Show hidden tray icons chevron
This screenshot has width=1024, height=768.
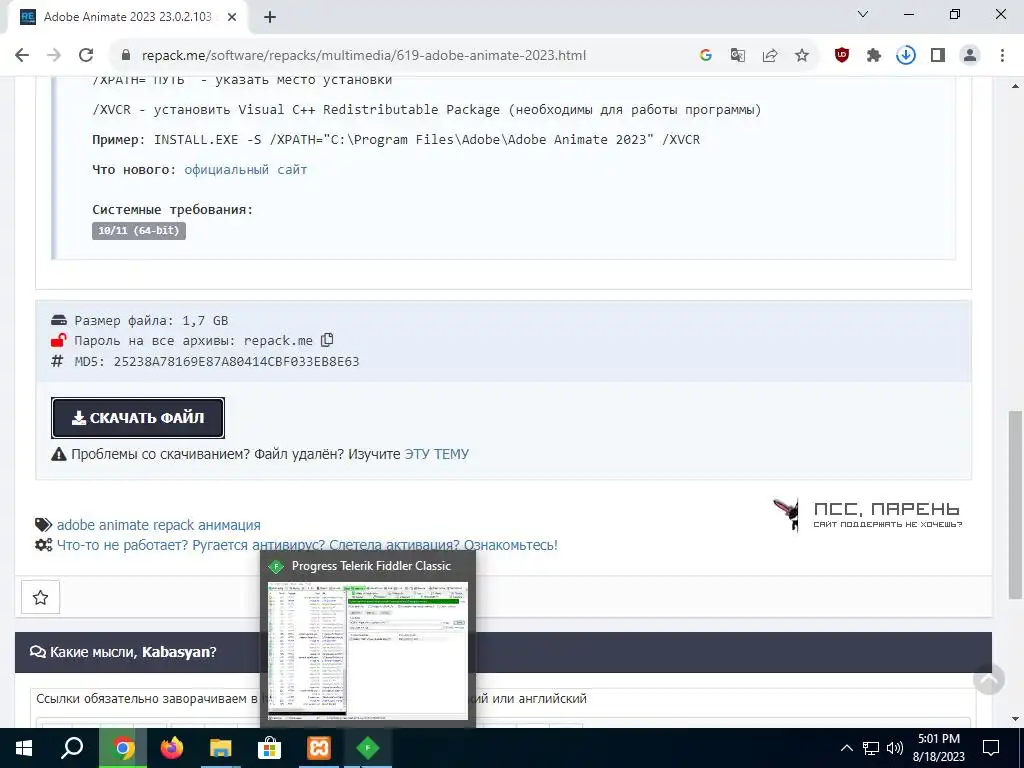point(846,748)
